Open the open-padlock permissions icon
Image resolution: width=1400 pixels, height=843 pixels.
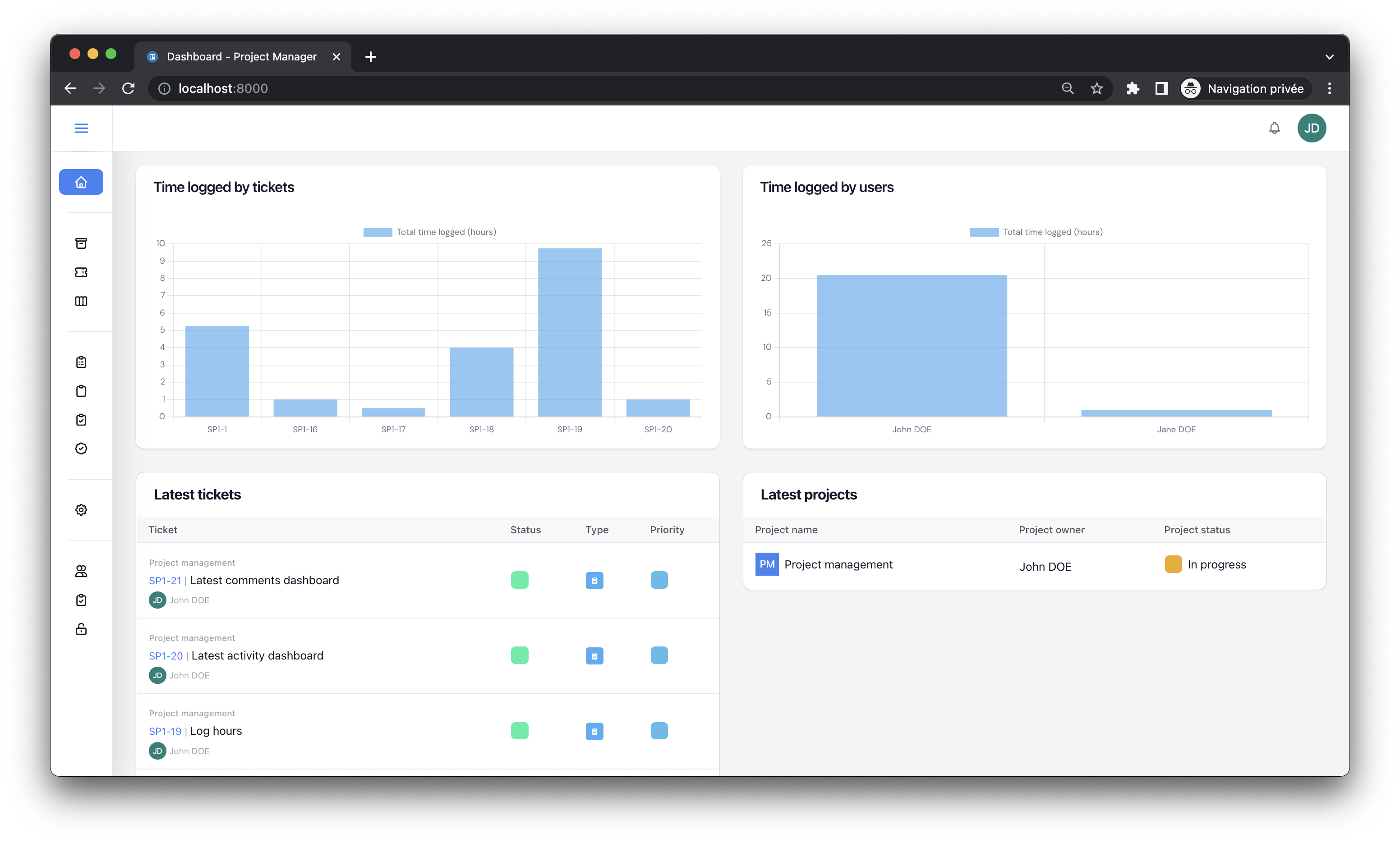[81, 629]
